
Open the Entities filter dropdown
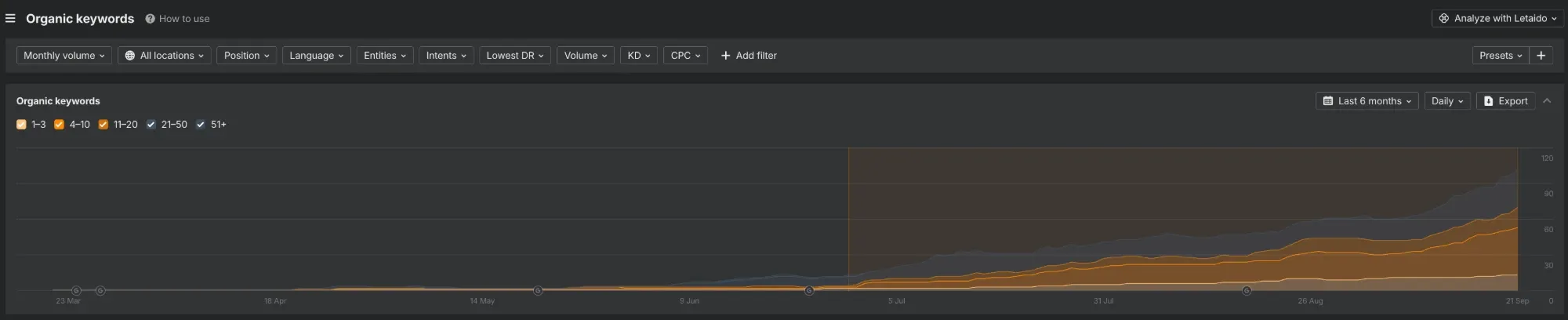(x=385, y=56)
